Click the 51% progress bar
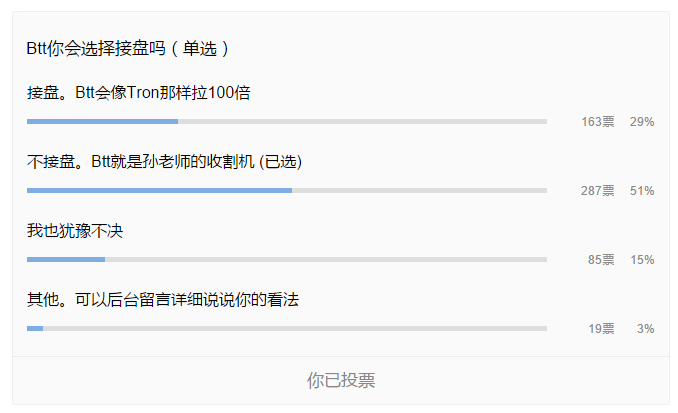The image size is (678, 413). pyautogui.click(x=287, y=190)
